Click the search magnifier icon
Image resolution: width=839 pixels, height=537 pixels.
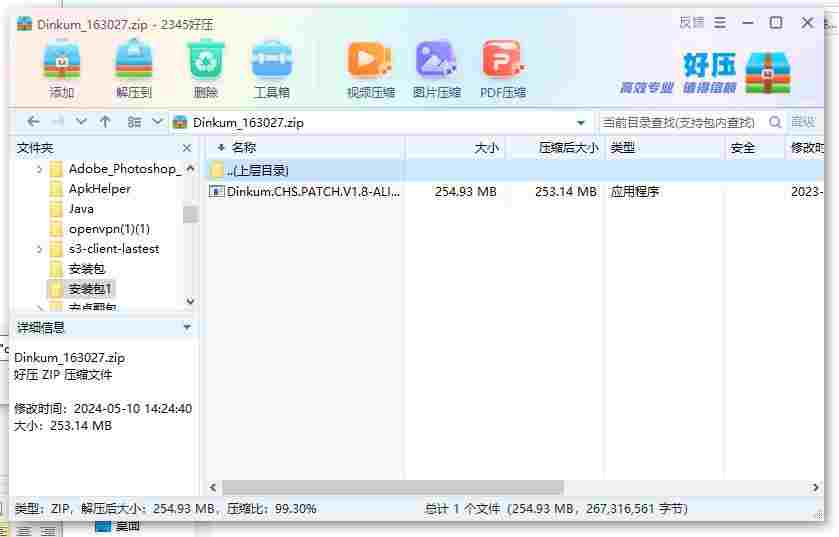point(774,122)
